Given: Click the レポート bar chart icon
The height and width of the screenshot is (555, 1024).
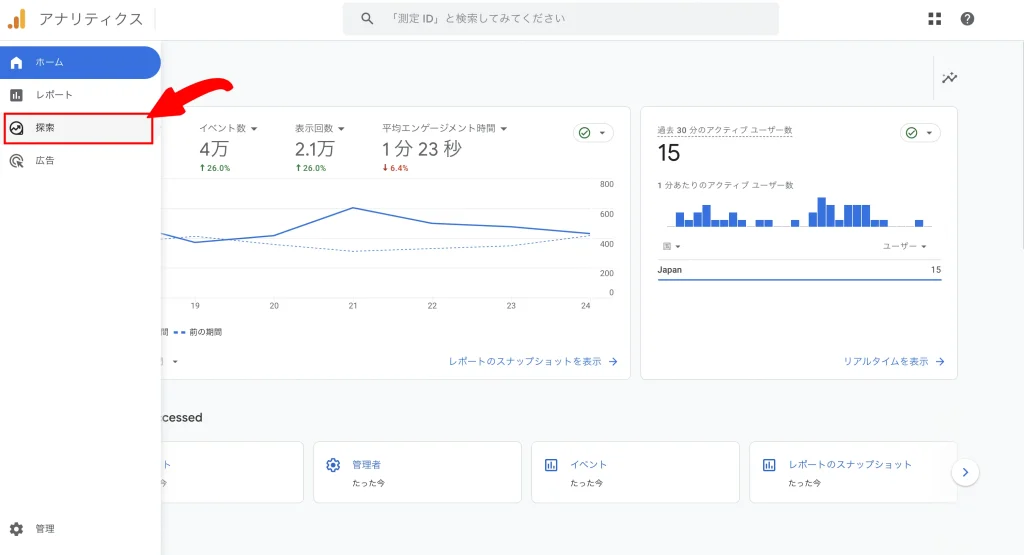Looking at the screenshot, I should click(16, 95).
